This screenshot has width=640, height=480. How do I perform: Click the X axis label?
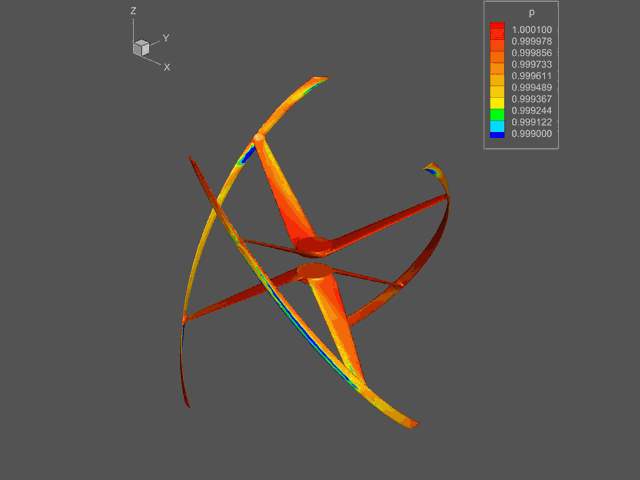pos(167,67)
